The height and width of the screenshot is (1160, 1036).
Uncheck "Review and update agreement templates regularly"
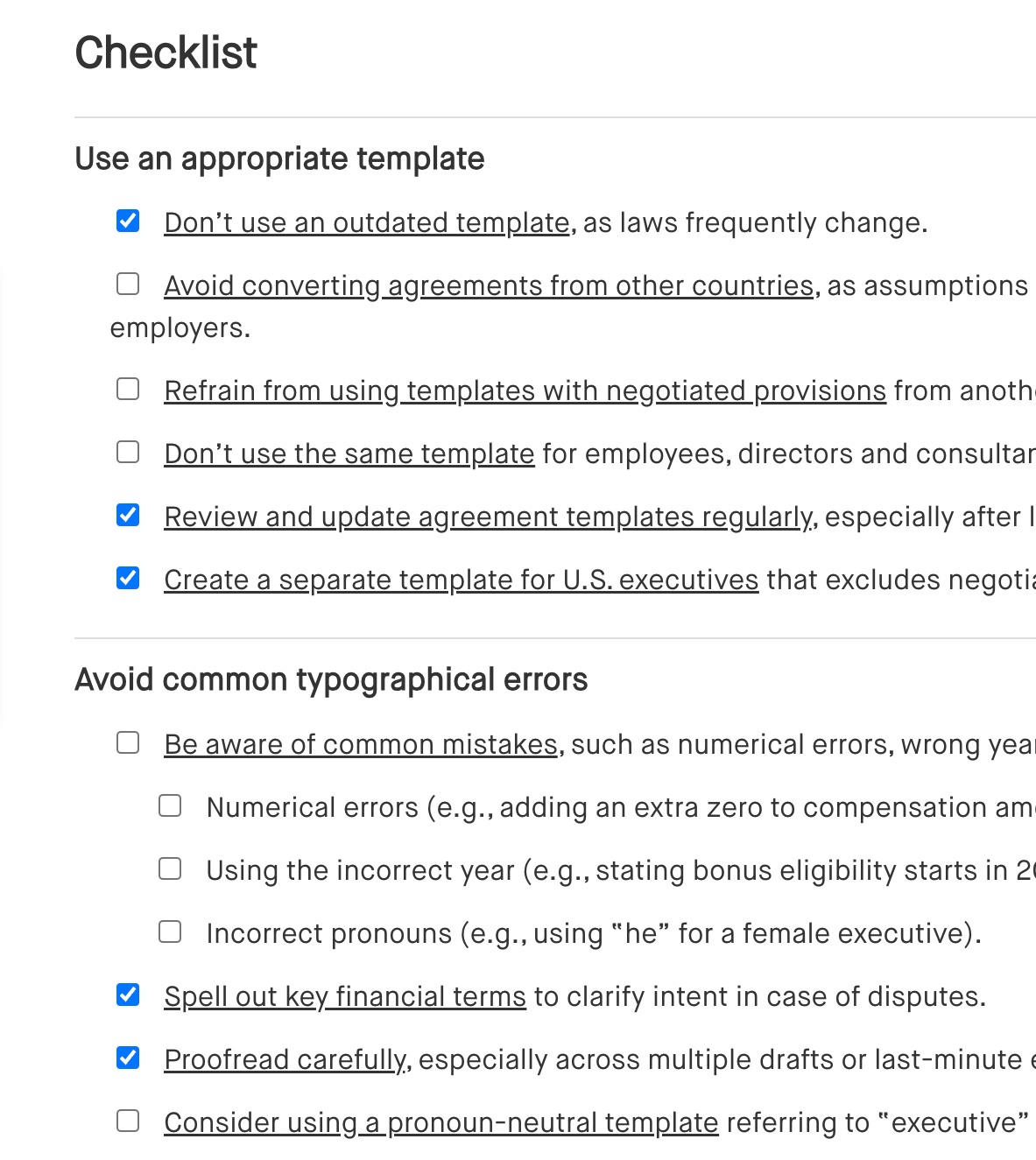[128, 515]
